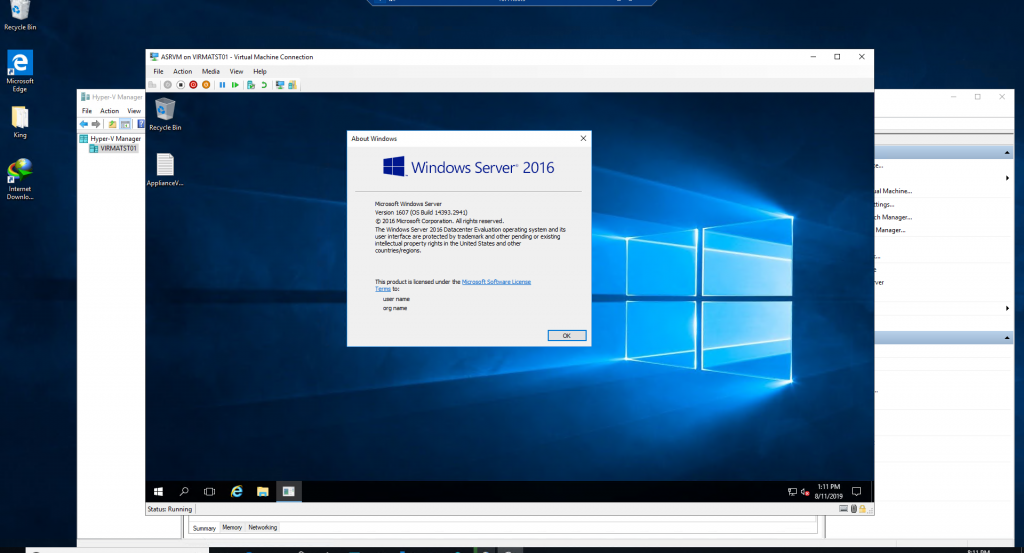Select the host Recycle Bin desktop icon
Screen dimensions: 1024x553
(x=20, y=16)
